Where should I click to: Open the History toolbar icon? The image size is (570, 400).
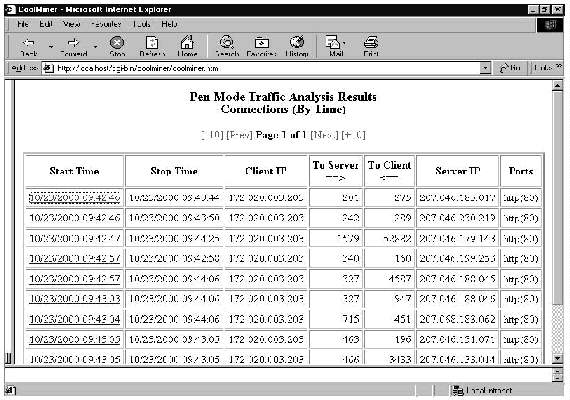(x=297, y=42)
